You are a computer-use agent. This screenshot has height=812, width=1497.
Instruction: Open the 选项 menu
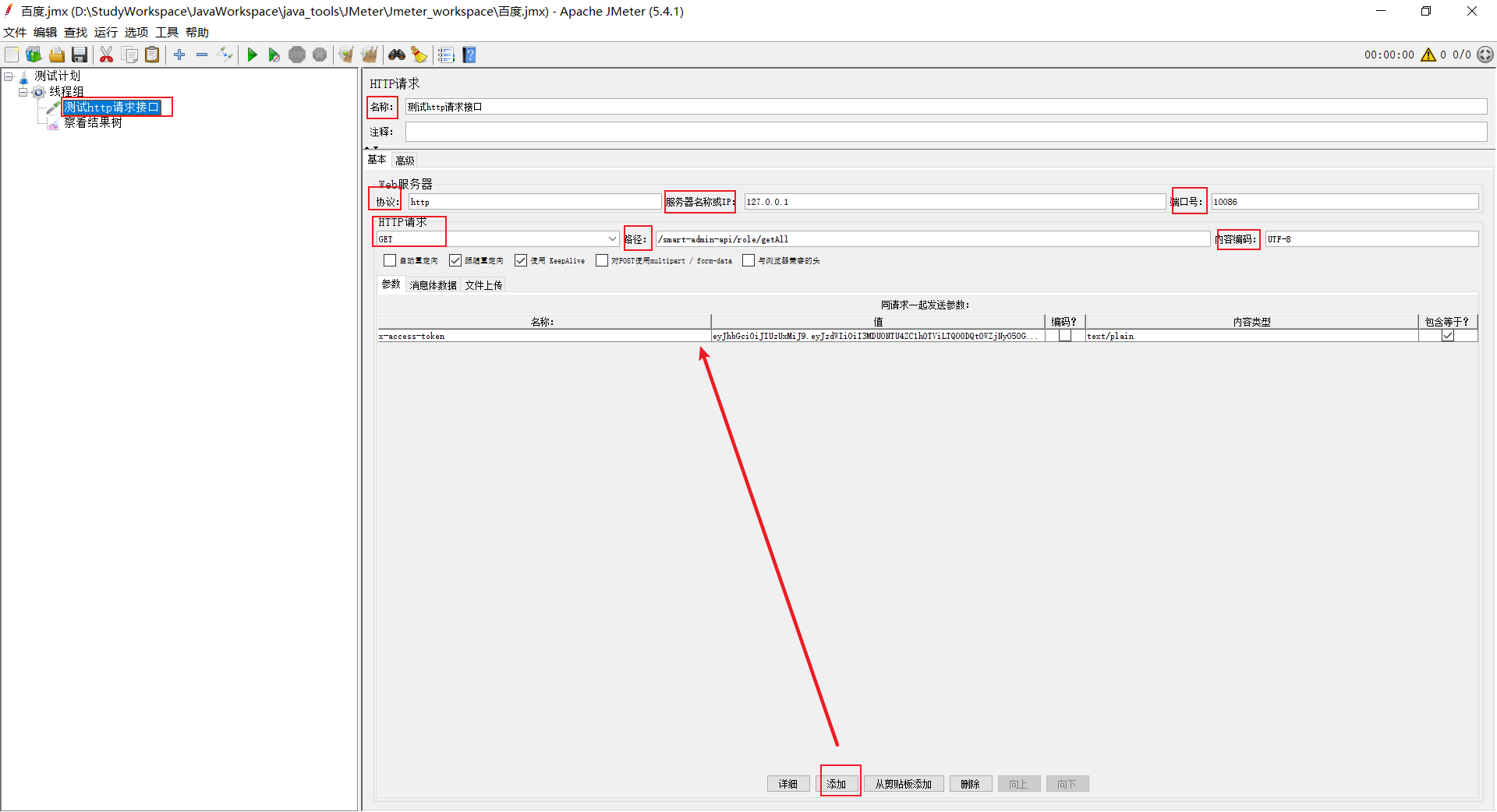(136, 32)
